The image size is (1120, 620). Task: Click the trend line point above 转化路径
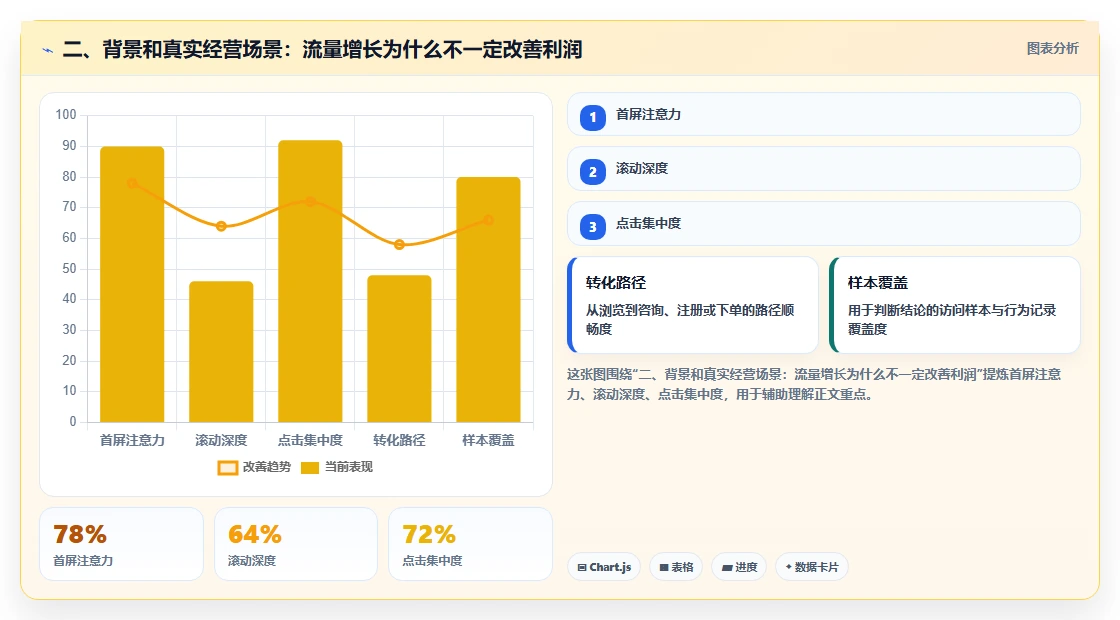click(399, 244)
